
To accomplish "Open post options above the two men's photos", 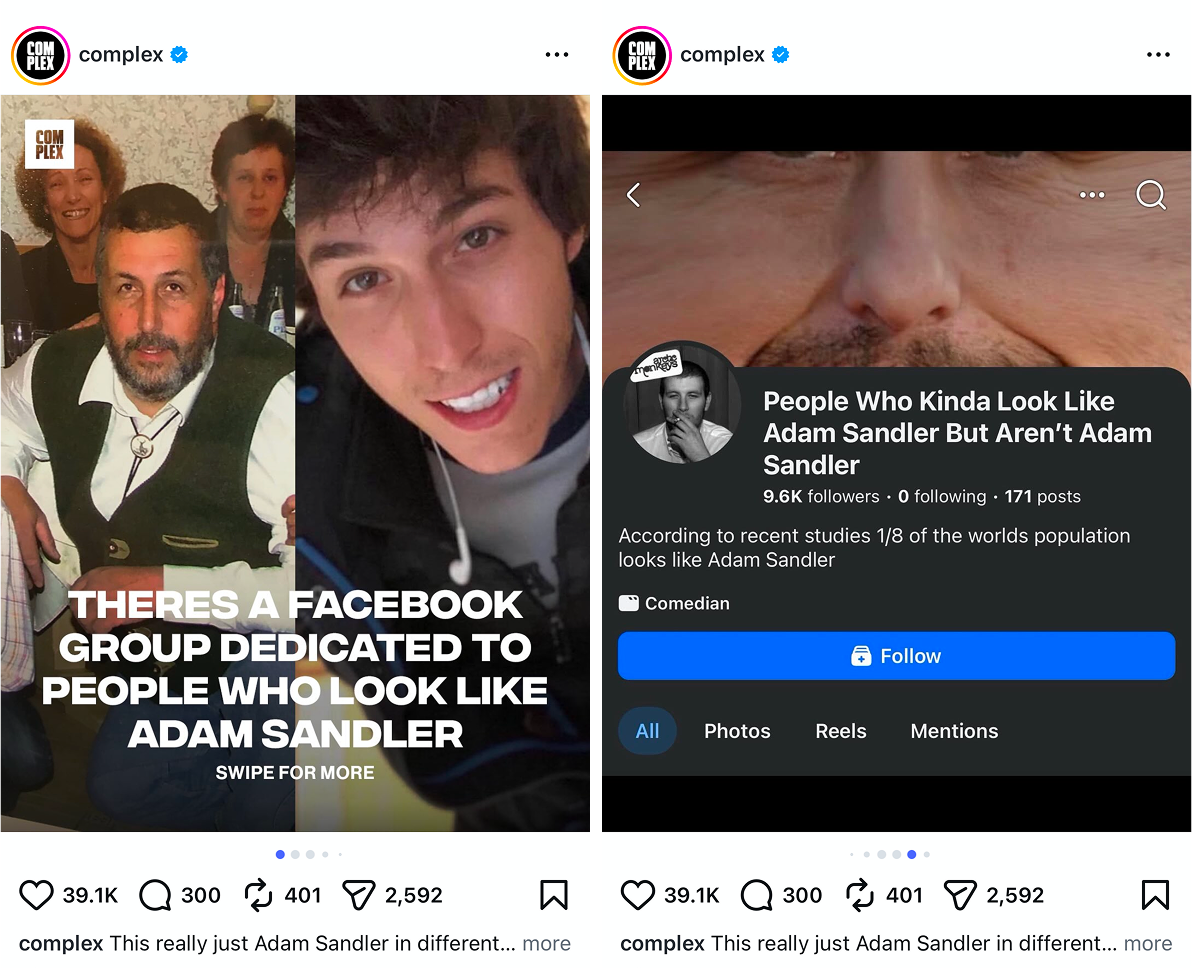I will point(557,55).
